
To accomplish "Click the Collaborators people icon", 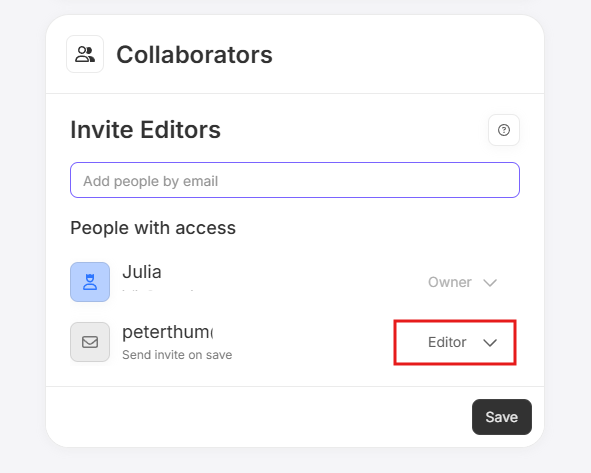I will (85, 54).
